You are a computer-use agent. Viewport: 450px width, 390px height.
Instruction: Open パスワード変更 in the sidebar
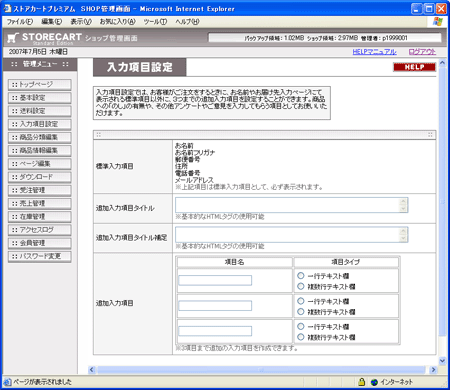[40, 256]
